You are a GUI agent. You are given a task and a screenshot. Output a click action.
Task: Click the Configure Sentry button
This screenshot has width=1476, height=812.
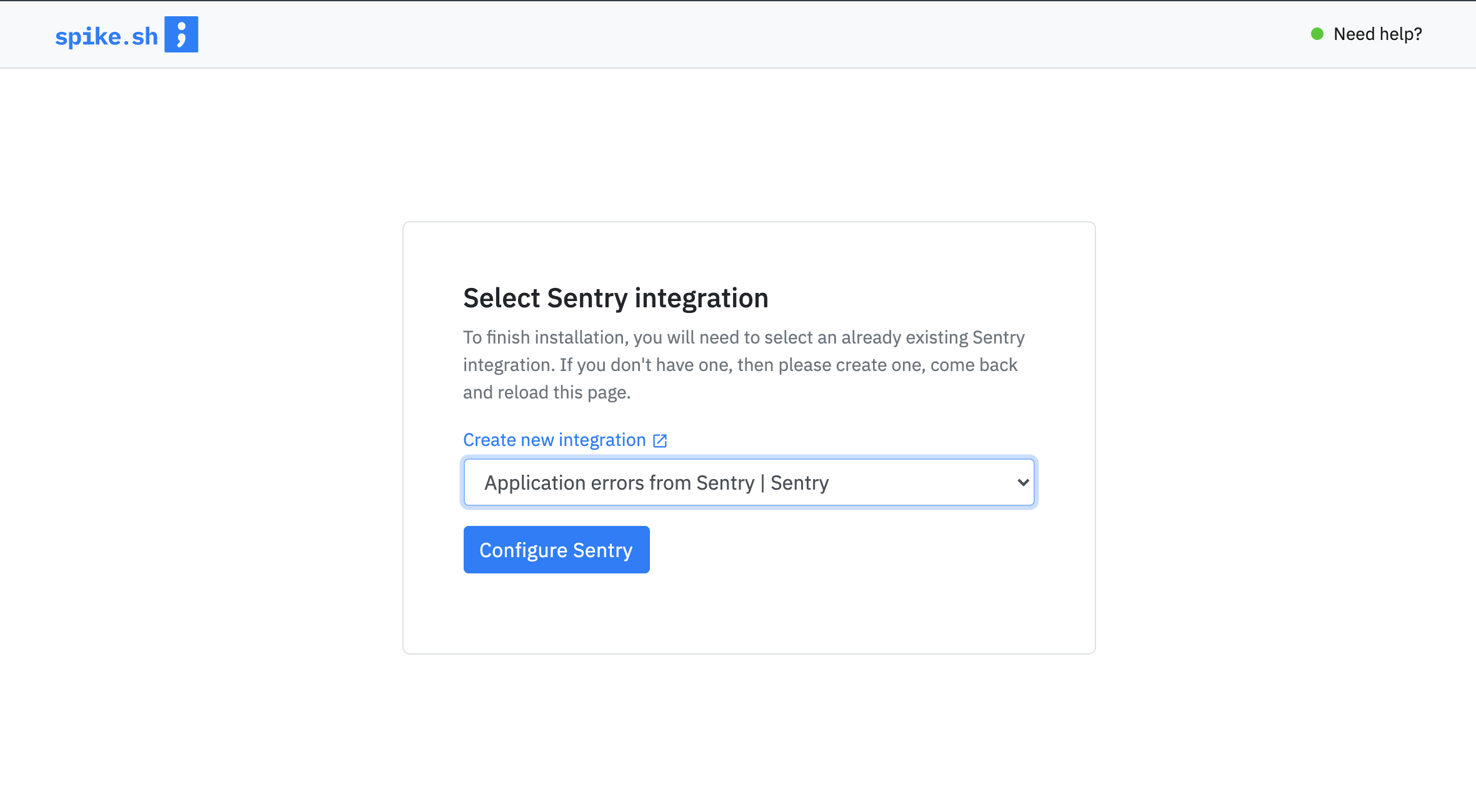[556, 550]
